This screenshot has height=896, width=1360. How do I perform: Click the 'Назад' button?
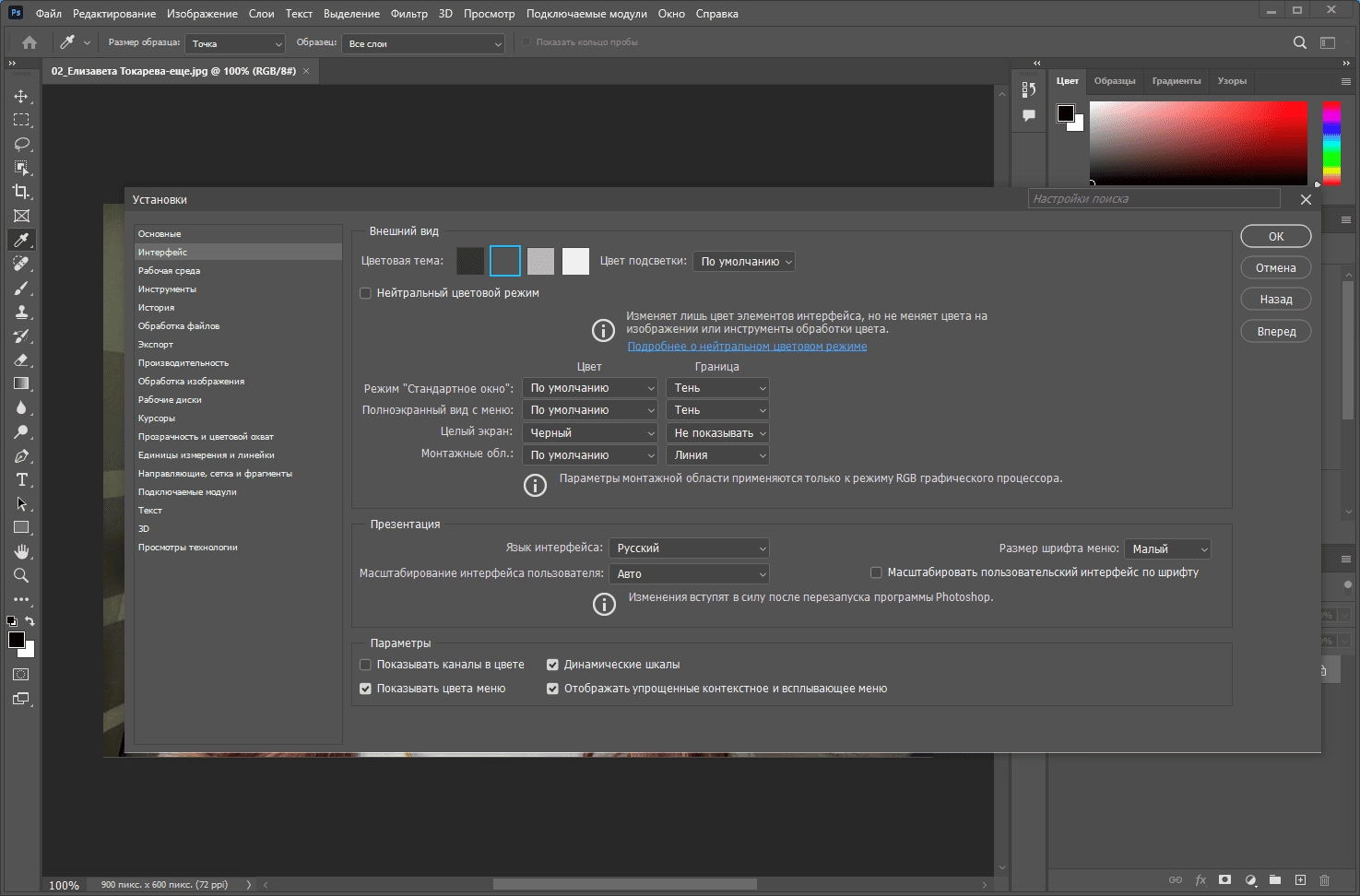[x=1276, y=300]
